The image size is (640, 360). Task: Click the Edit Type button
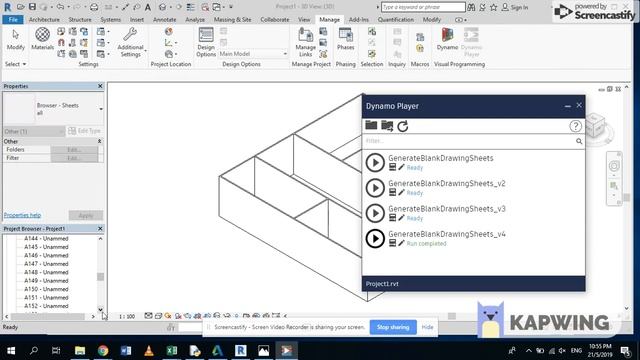pos(85,131)
